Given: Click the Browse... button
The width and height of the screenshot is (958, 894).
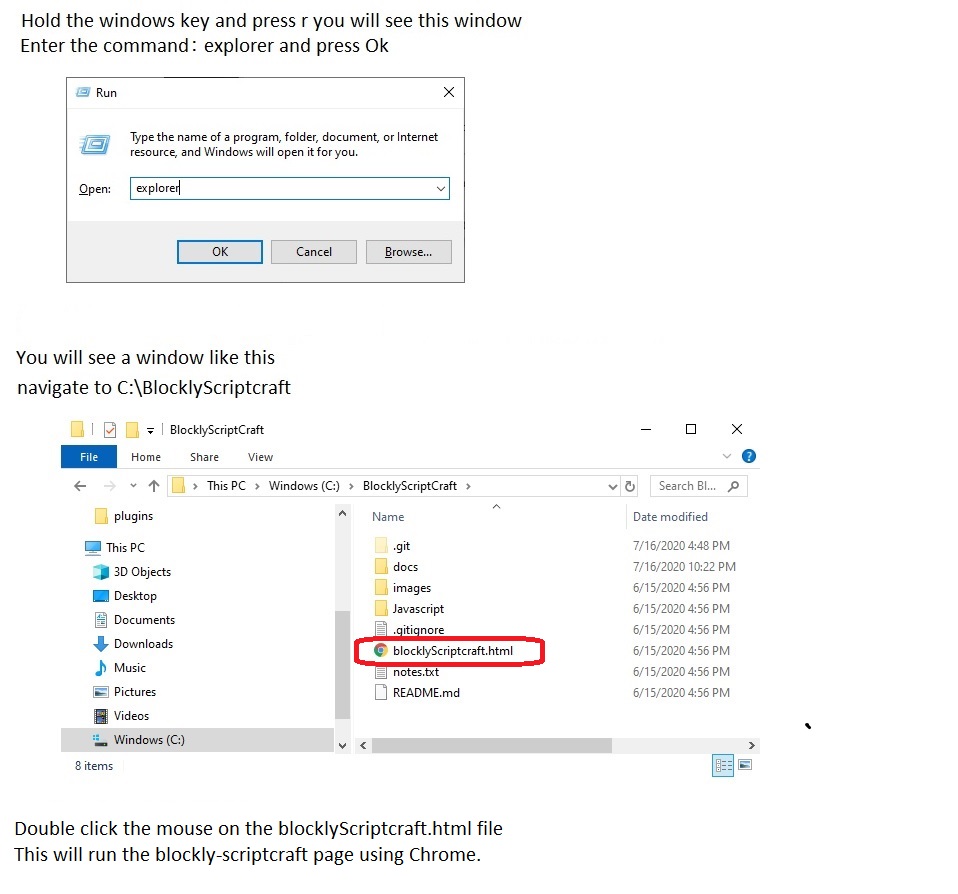Looking at the screenshot, I should coord(408,252).
